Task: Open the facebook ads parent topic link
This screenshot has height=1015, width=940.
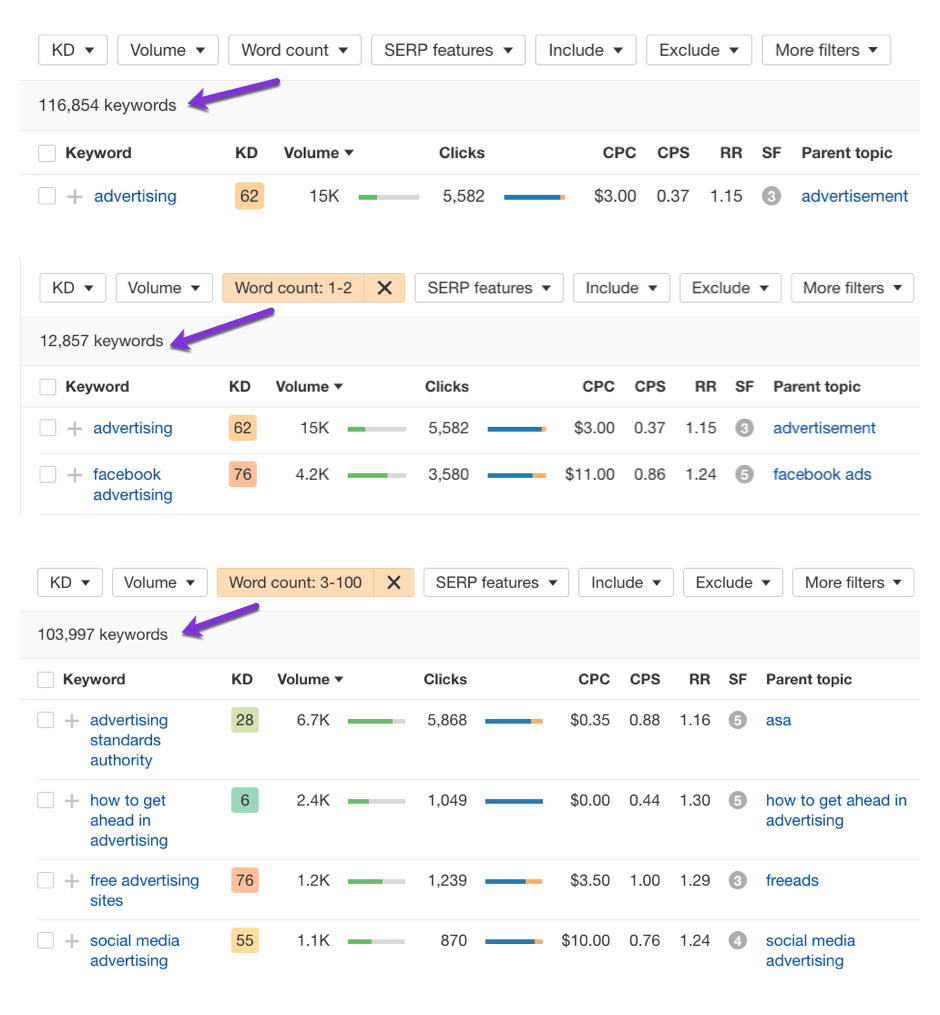Action: [822, 475]
